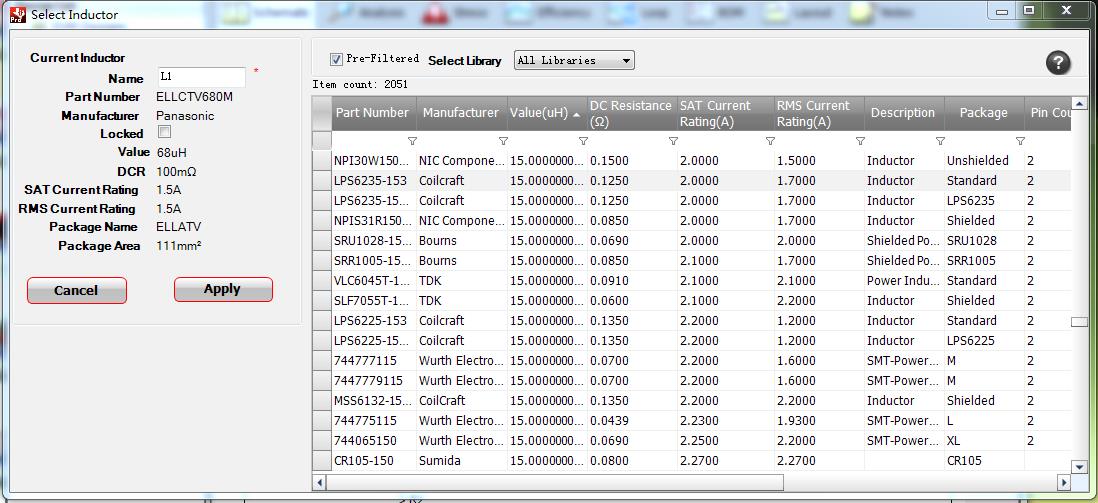Select row header of 744777115 row
The height and width of the screenshot is (503, 1098).
click(321, 361)
